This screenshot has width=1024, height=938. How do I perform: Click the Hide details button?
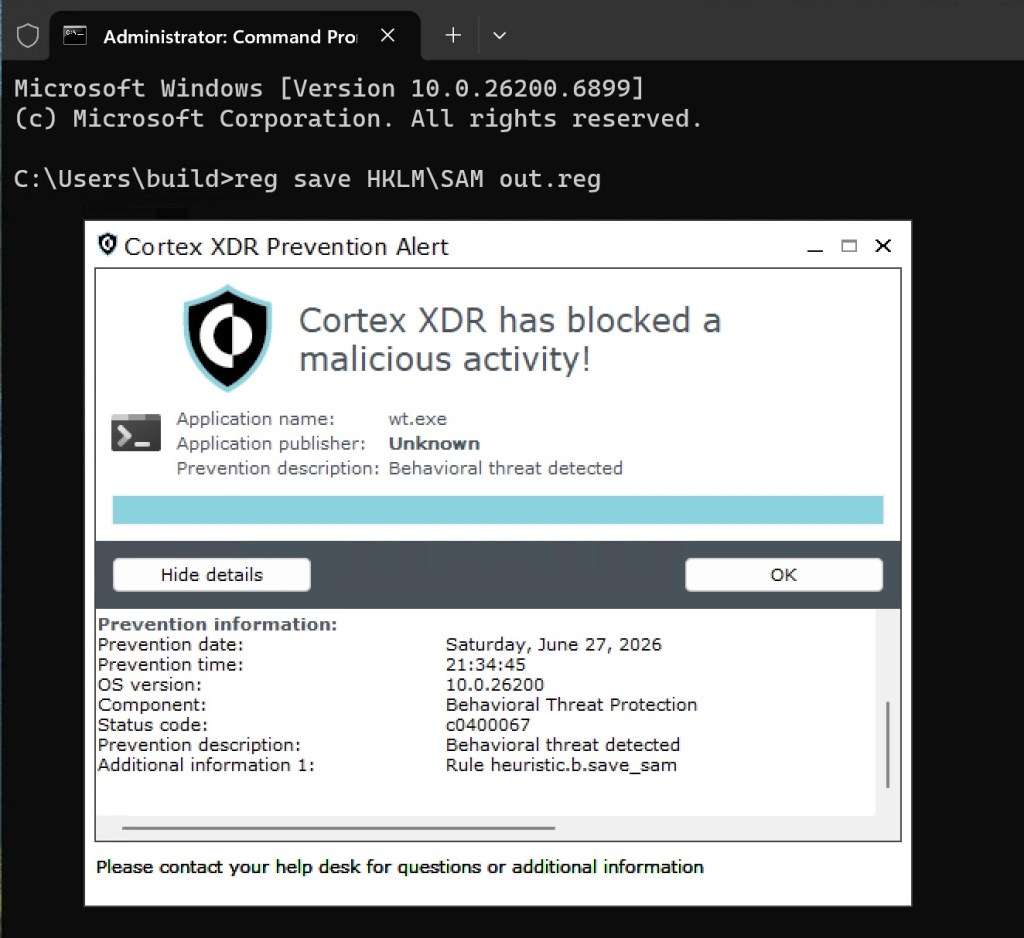pos(212,575)
